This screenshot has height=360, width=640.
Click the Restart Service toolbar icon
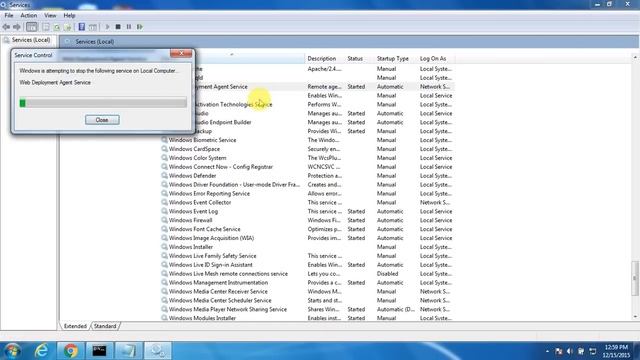click(140, 27)
